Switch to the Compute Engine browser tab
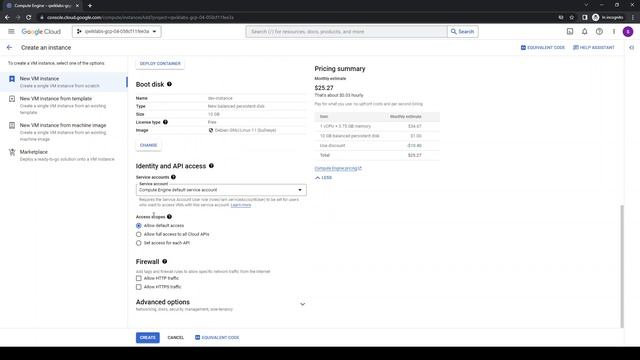 point(42,6)
